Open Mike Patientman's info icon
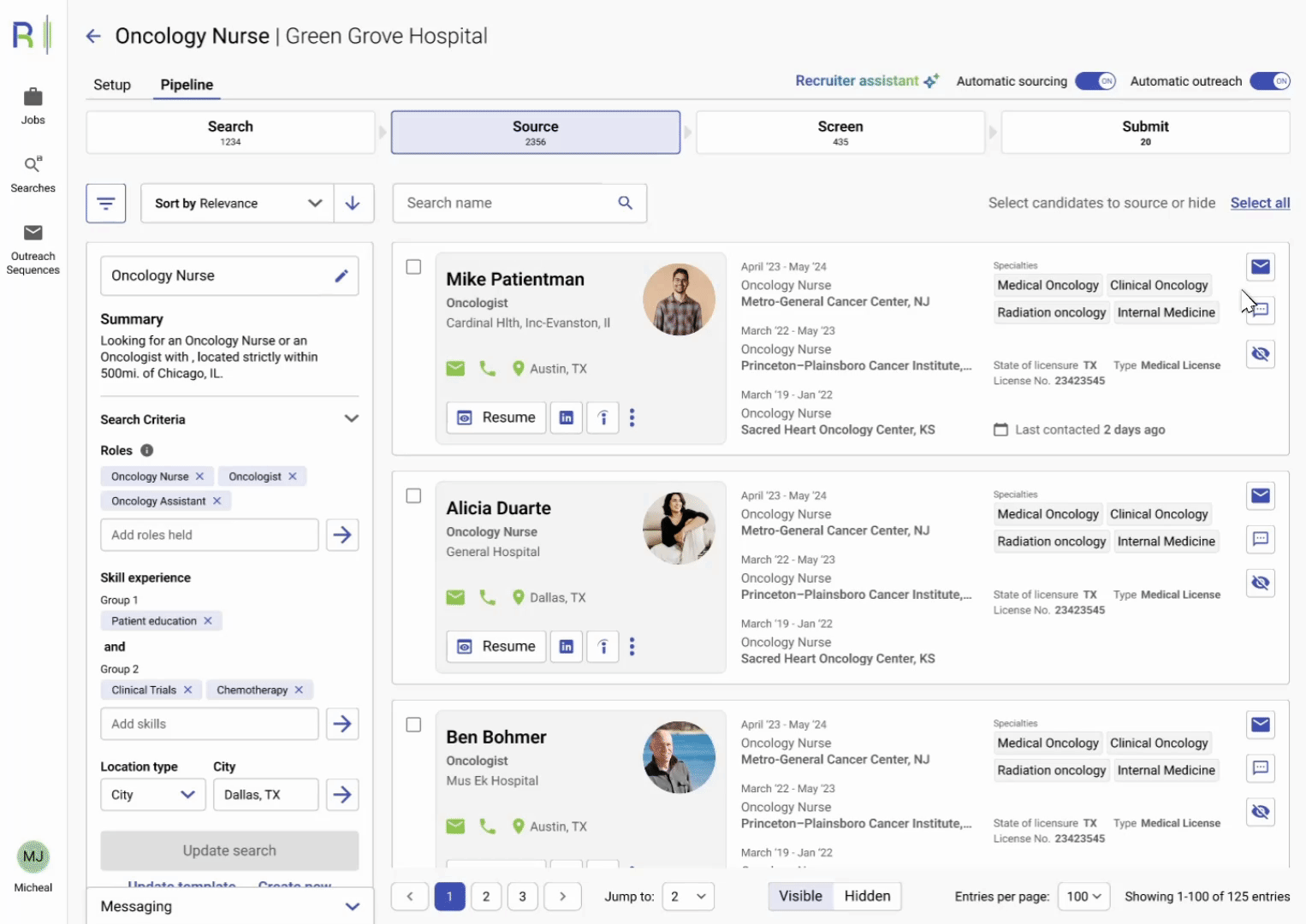The image size is (1306, 924). click(x=603, y=418)
